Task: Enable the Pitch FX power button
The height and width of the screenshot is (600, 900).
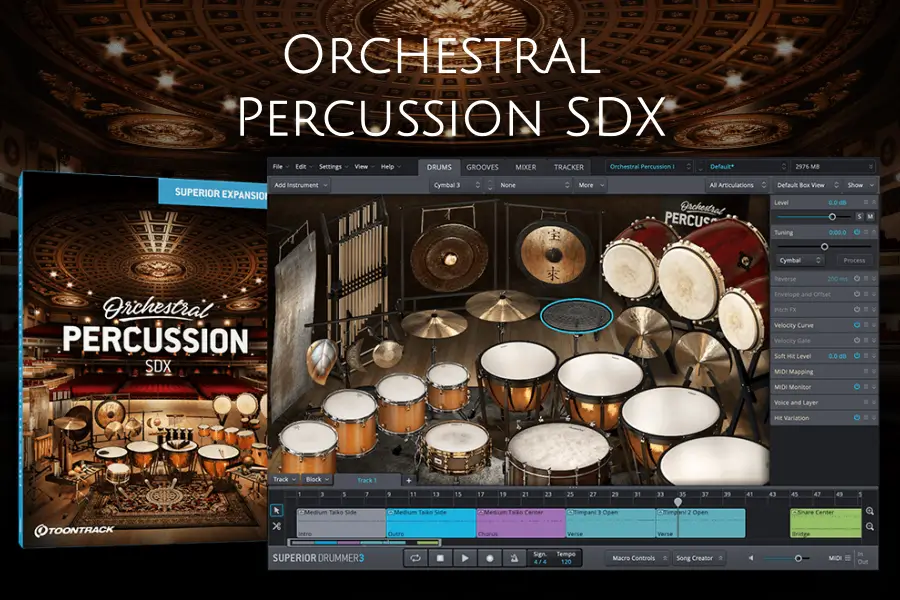Action: point(856,309)
